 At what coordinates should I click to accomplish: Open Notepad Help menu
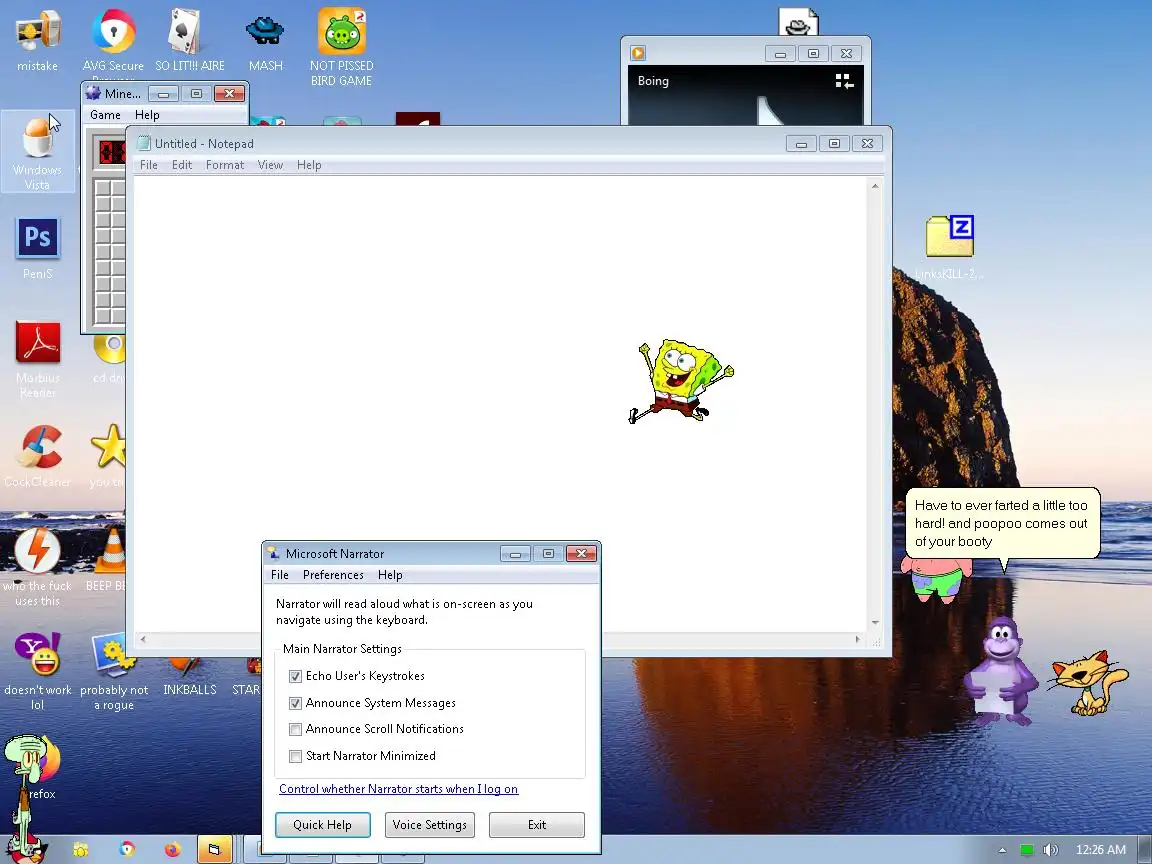(x=309, y=165)
